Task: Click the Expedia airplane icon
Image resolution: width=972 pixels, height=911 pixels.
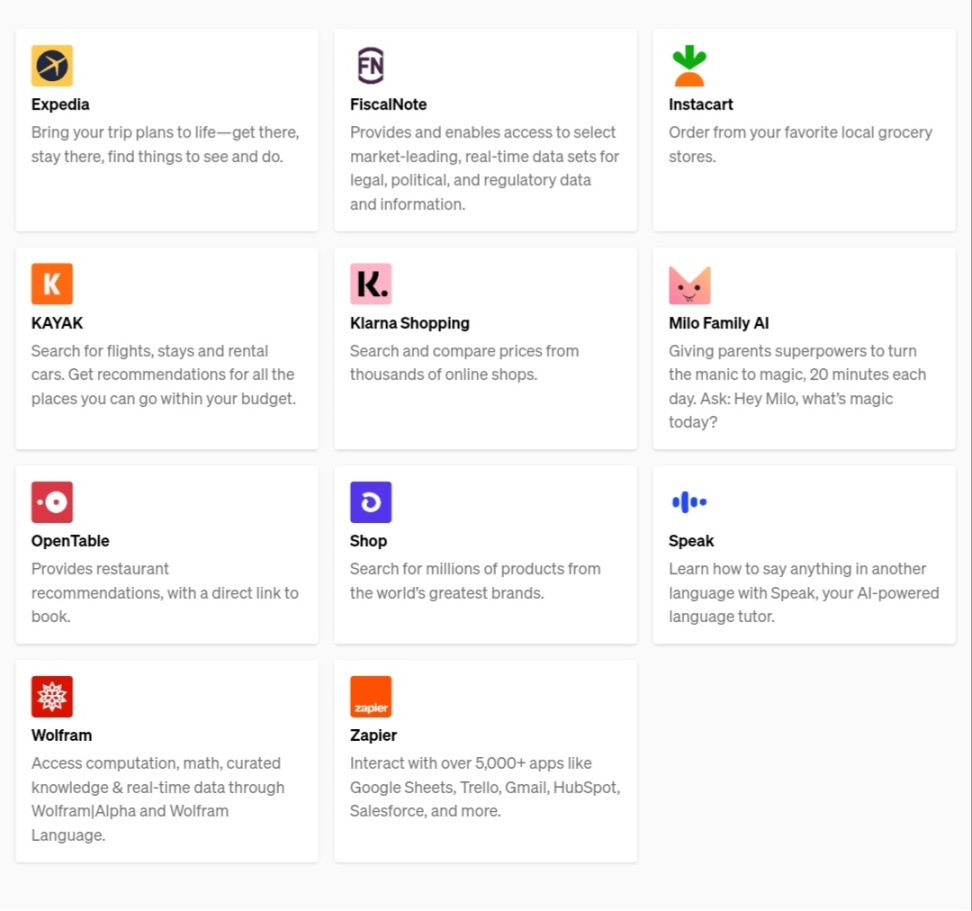Action: (x=52, y=66)
